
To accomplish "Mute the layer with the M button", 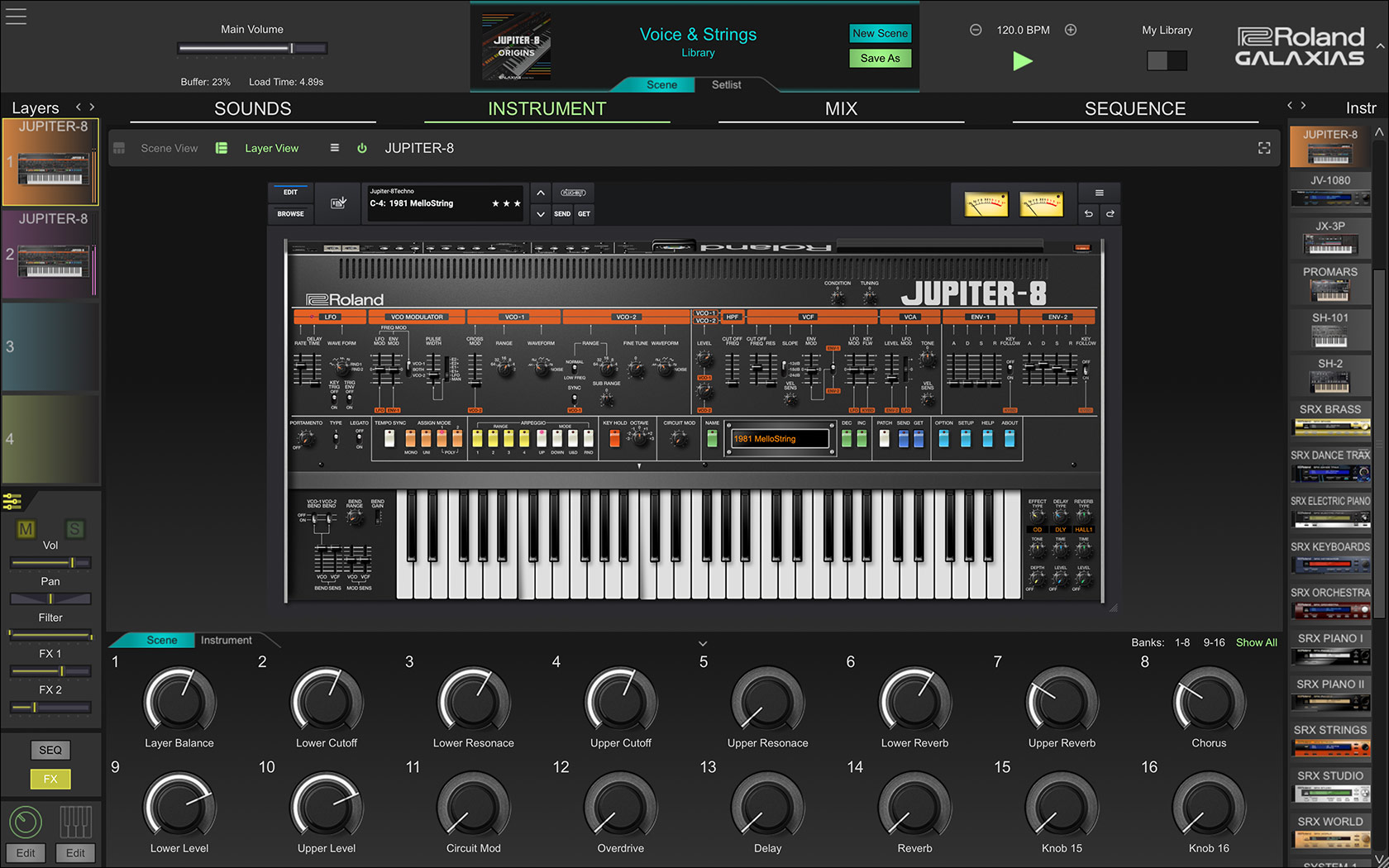I will point(26,529).
